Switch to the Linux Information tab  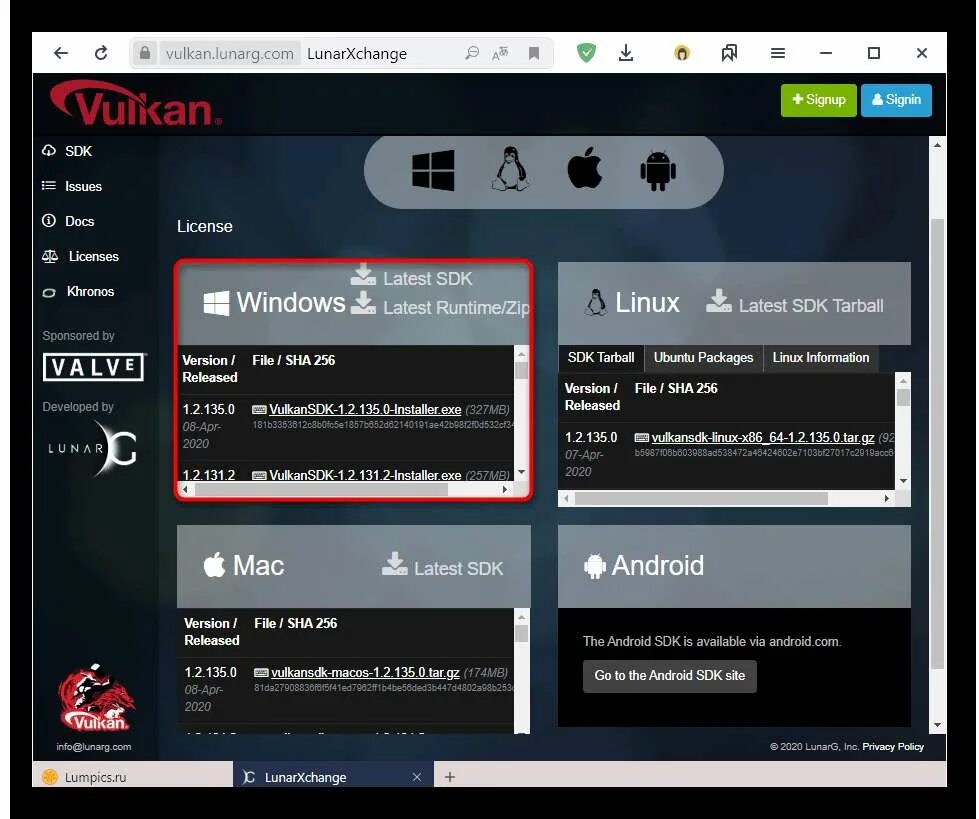point(820,358)
